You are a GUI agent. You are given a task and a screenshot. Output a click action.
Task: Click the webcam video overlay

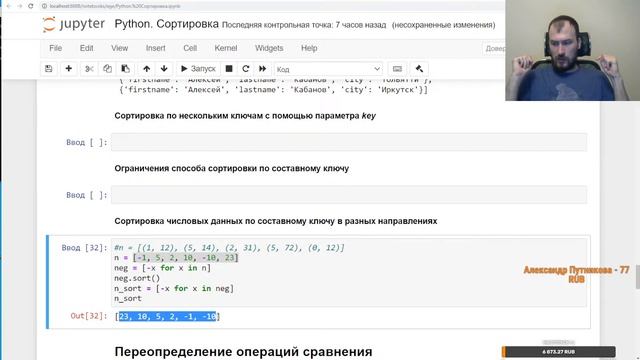point(572,50)
